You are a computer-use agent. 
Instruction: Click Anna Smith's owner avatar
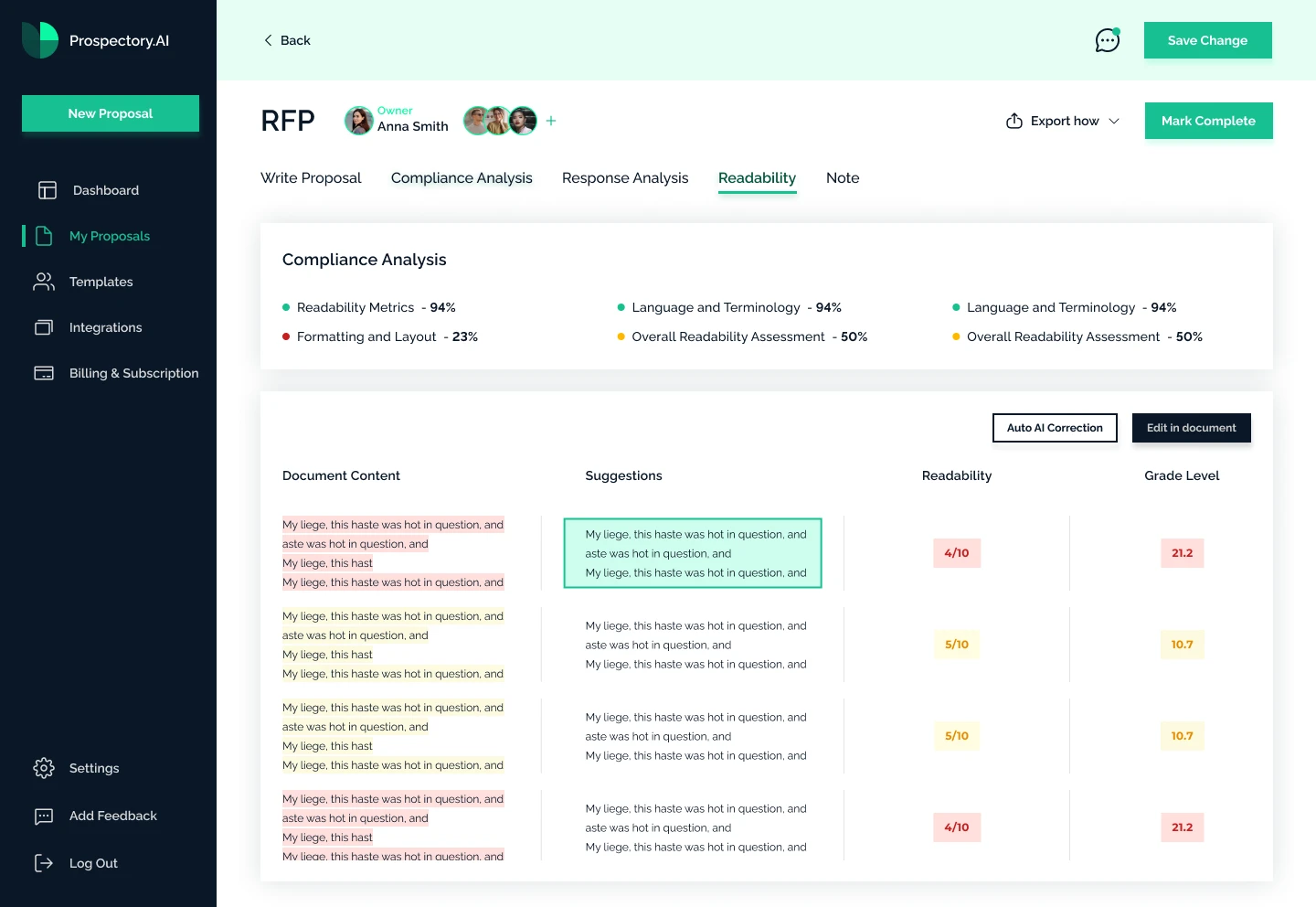coord(359,121)
